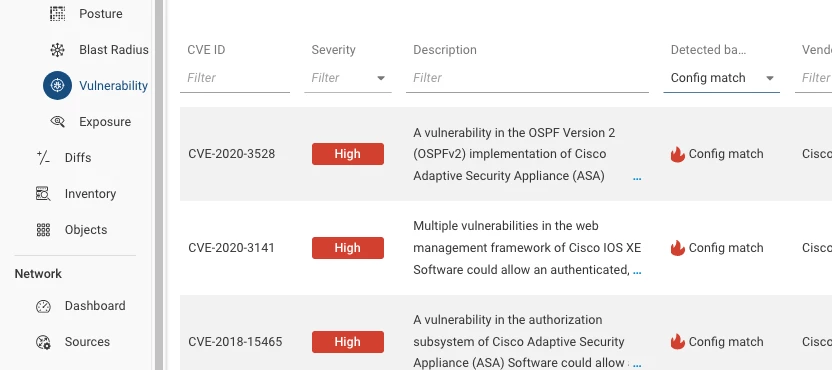This screenshot has width=832, height=370.
Task: Navigate to Inventory
Action: point(90,194)
